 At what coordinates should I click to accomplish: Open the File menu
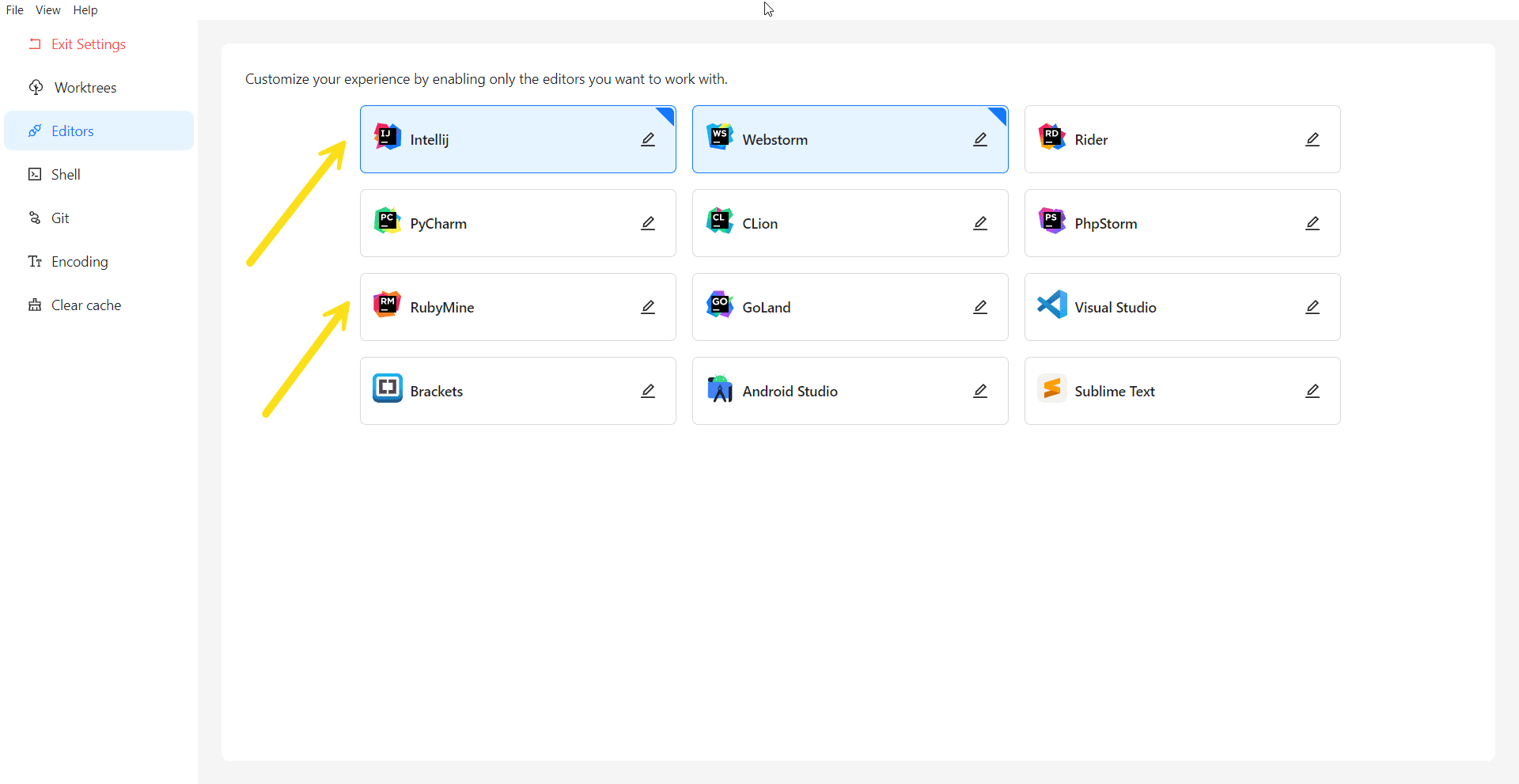click(x=14, y=9)
